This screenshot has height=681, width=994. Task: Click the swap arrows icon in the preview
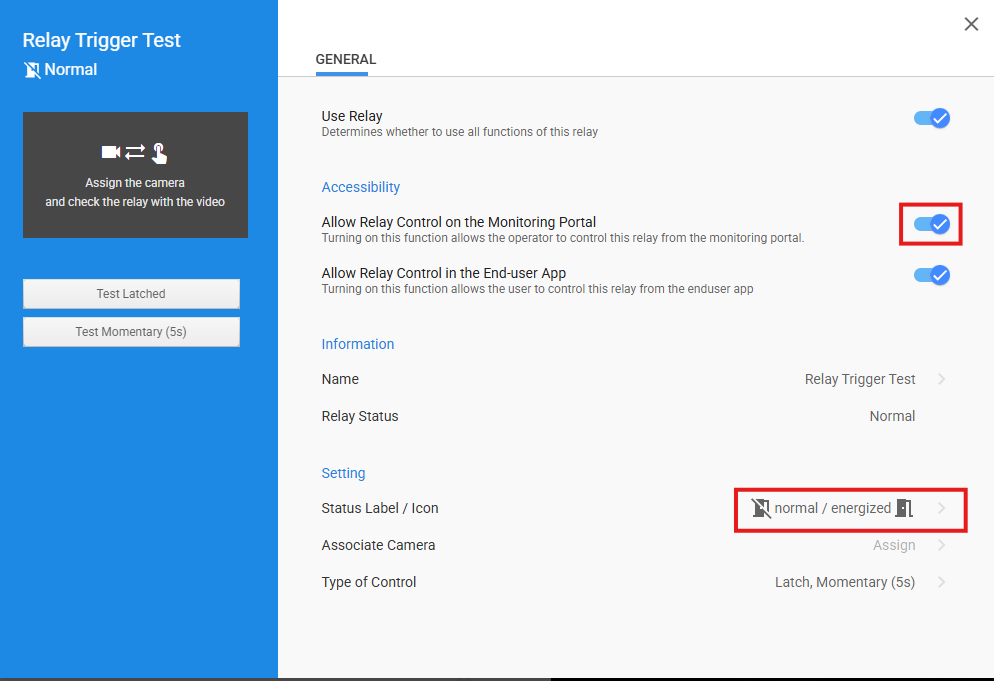point(135,152)
